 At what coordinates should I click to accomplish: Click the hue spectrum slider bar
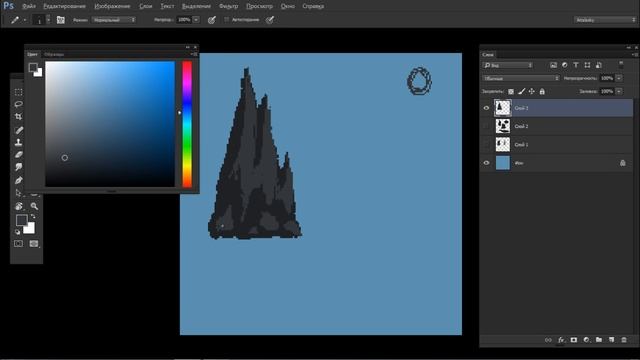point(187,124)
